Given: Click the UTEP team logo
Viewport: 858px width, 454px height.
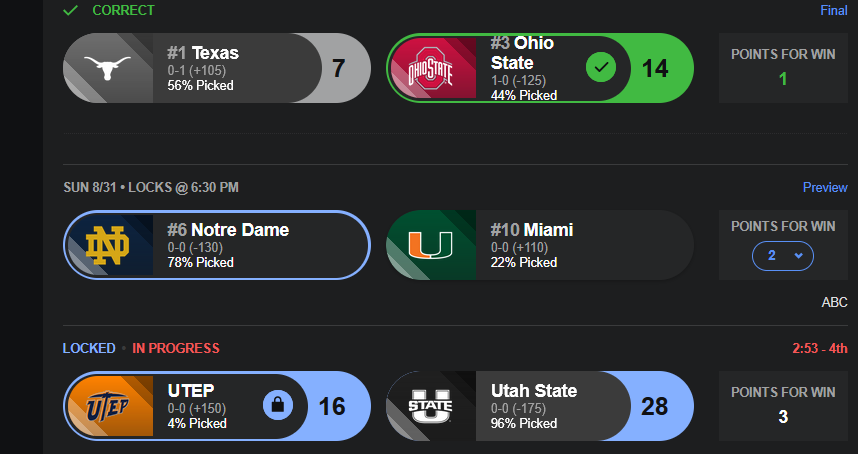Looking at the screenshot, I should click(107, 406).
